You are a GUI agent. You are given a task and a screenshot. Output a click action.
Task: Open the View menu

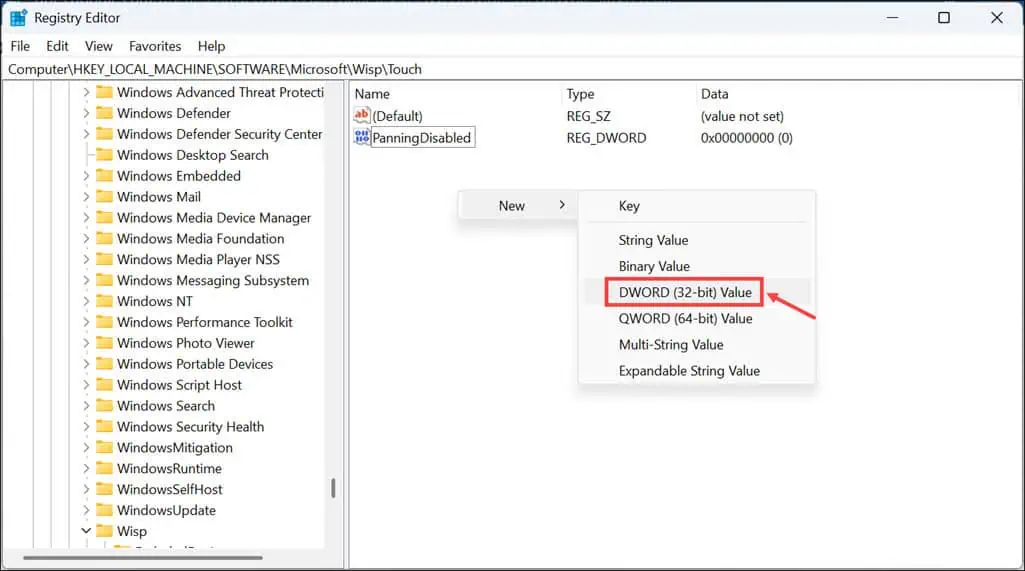(x=99, y=46)
